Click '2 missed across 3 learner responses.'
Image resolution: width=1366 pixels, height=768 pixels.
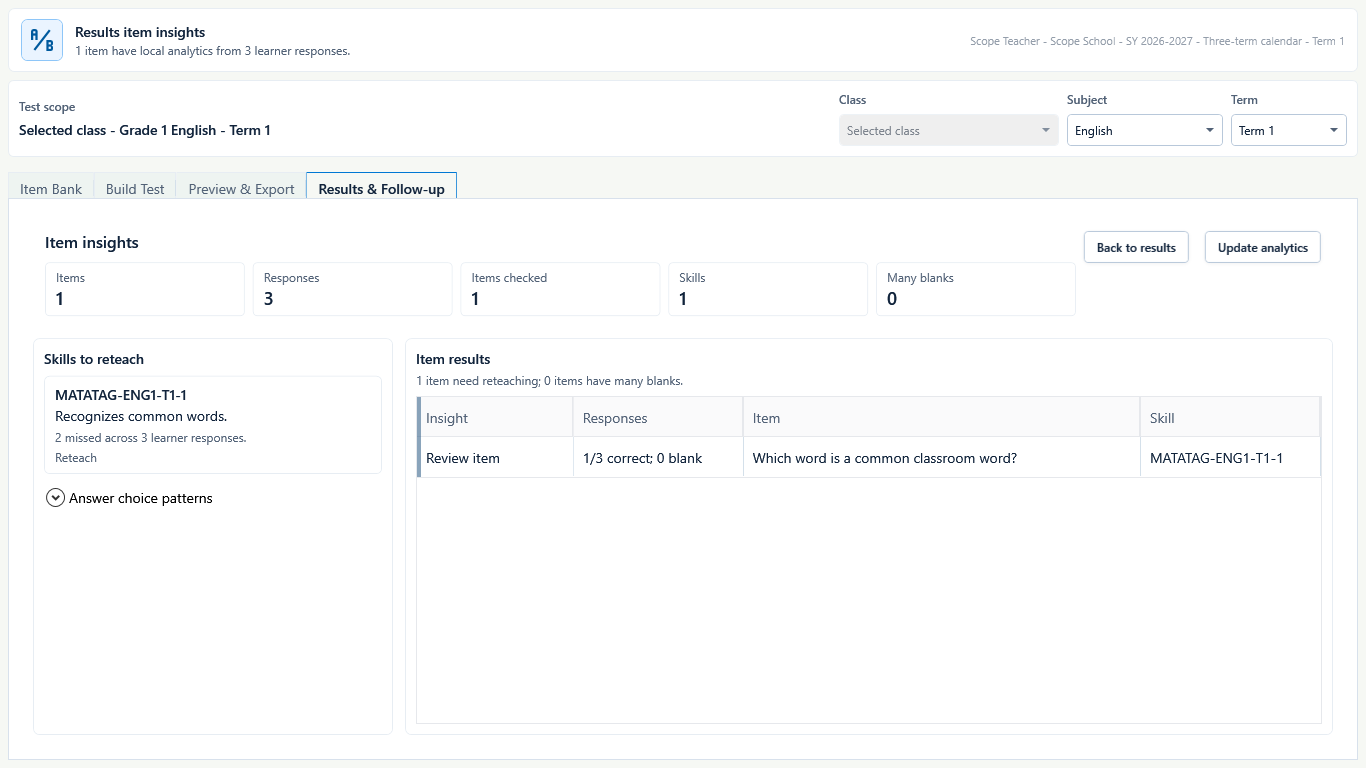pos(151,438)
